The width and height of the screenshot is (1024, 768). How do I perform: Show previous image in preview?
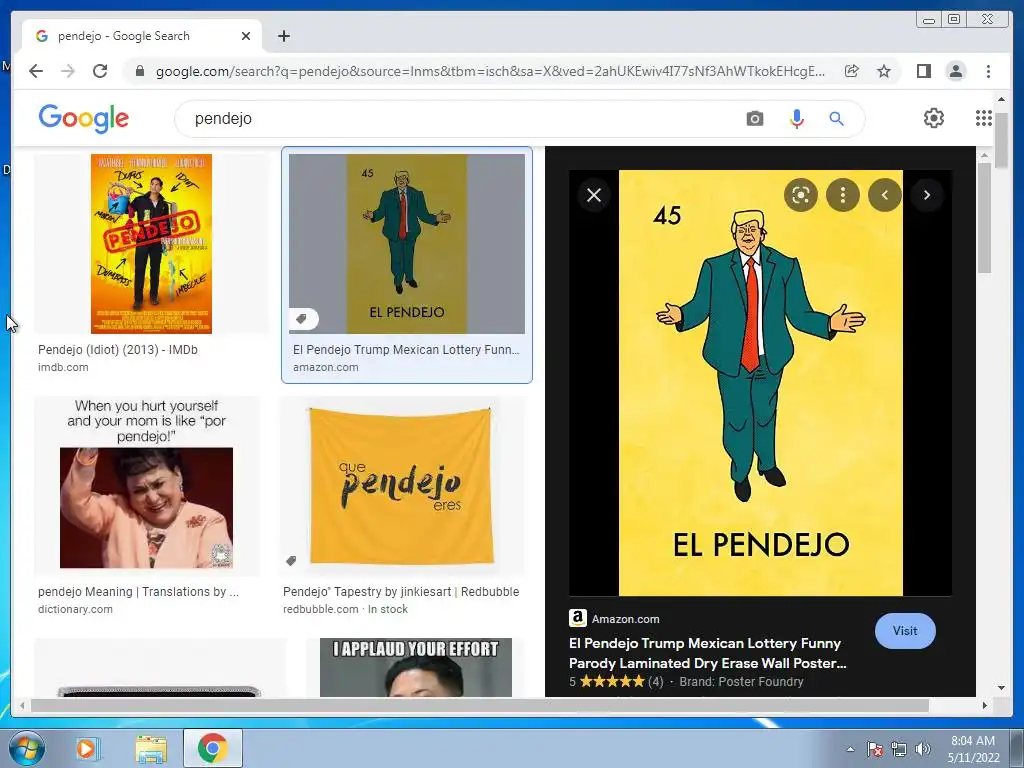click(x=884, y=195)
